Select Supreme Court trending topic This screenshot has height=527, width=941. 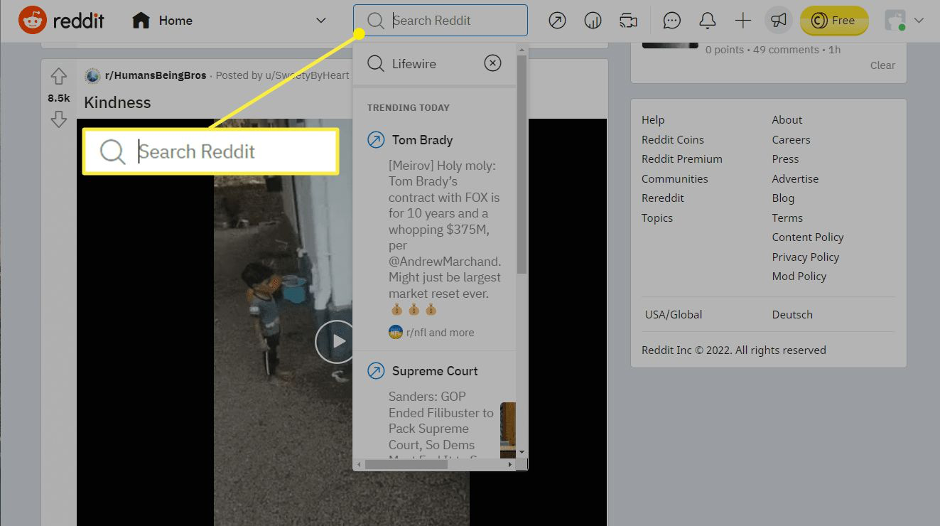(x=434, y=371)
